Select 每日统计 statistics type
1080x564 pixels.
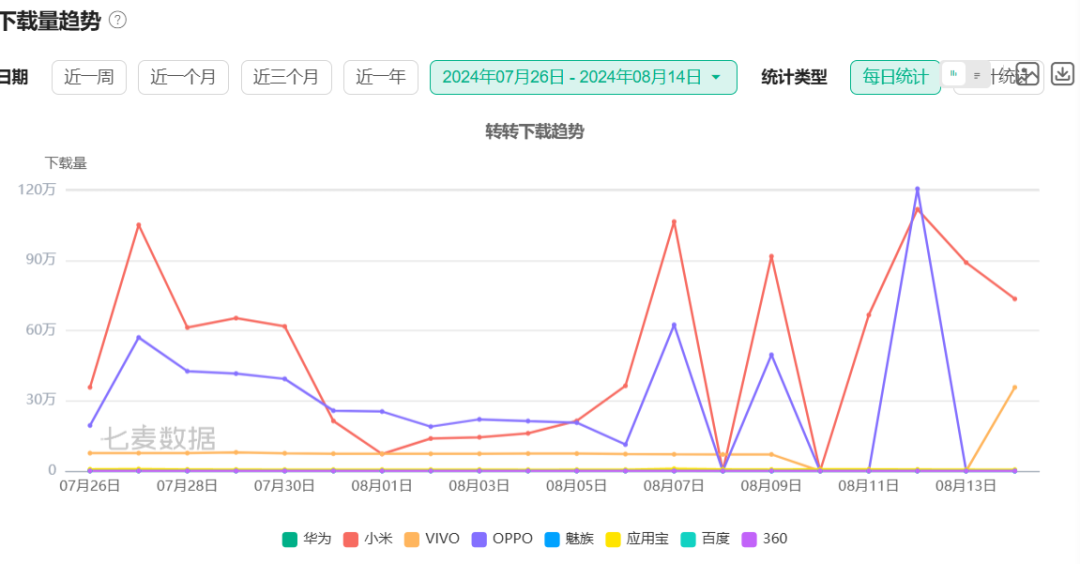[x=895, y=77]
